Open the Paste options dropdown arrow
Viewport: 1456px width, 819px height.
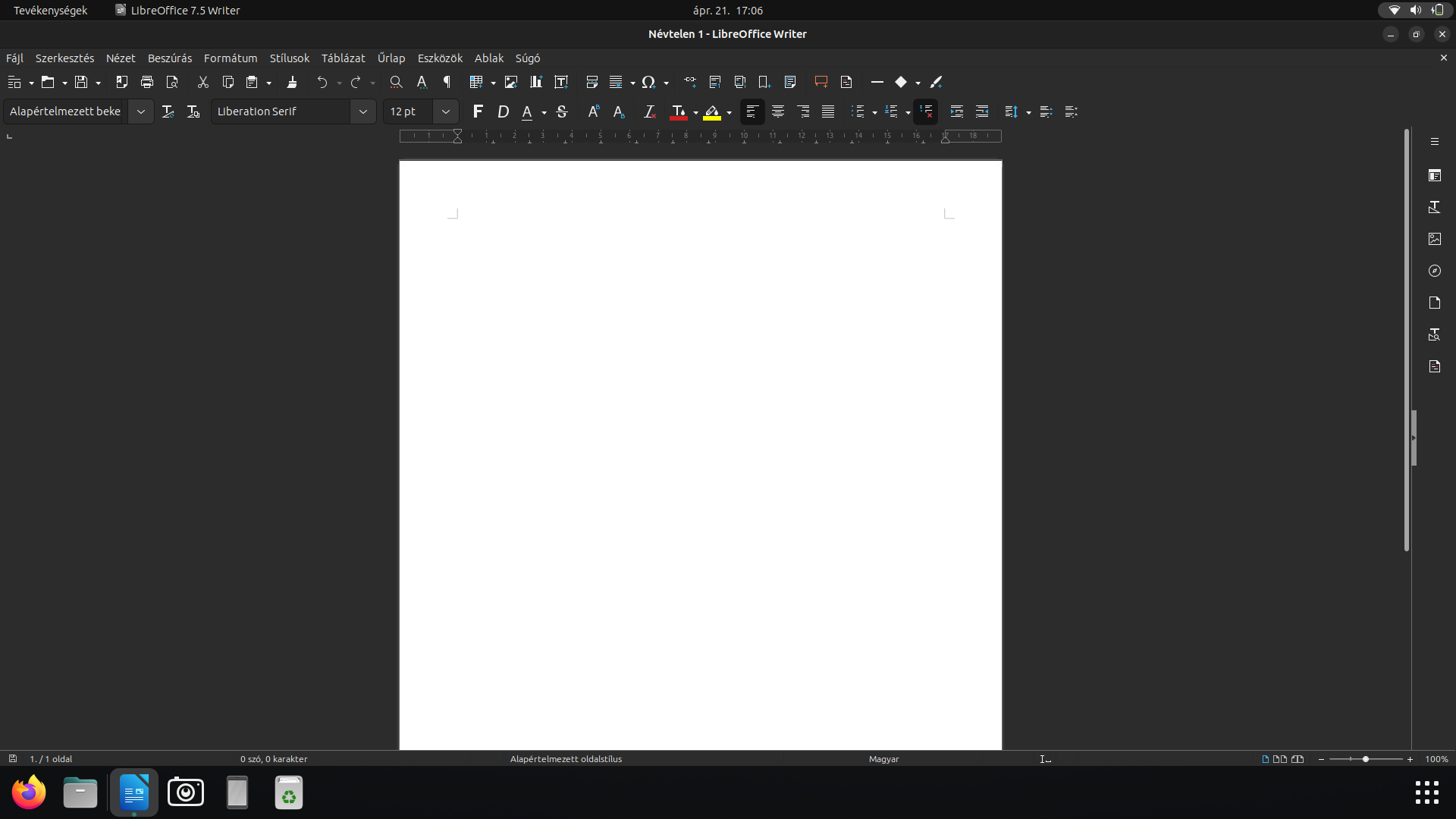(268, 83)
